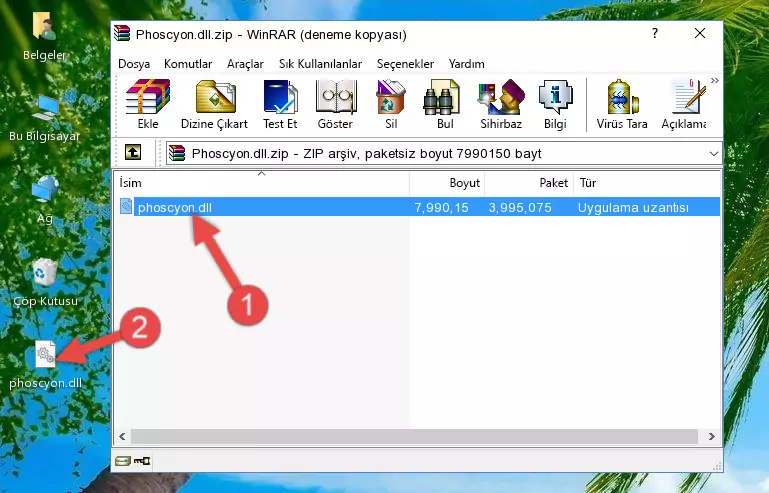Click the horizontal scrollbar right arrow
This screenshot has width=769, height=493.
coord(711,436)
